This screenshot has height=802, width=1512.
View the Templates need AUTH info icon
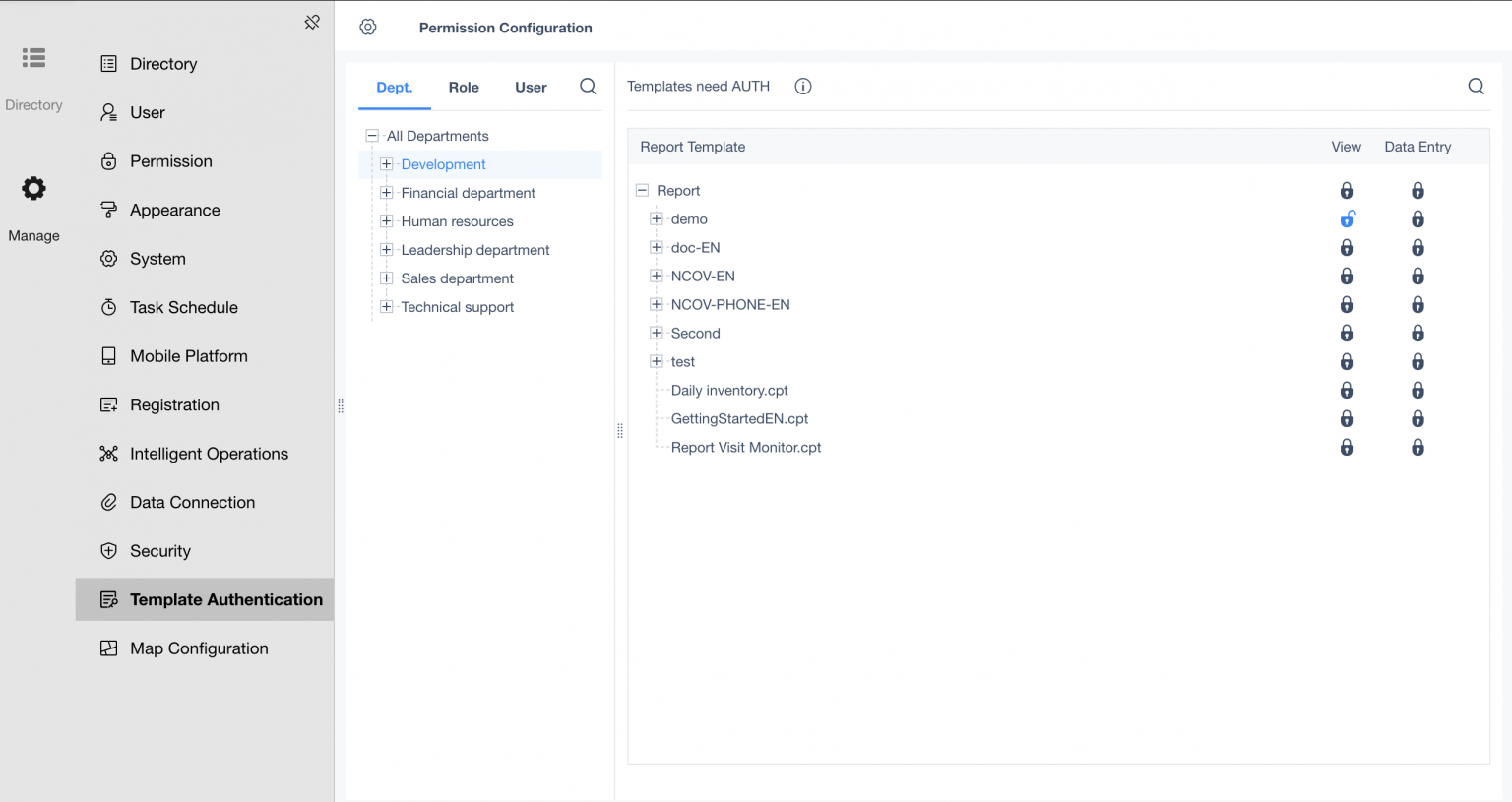click(x=803, y=86)
